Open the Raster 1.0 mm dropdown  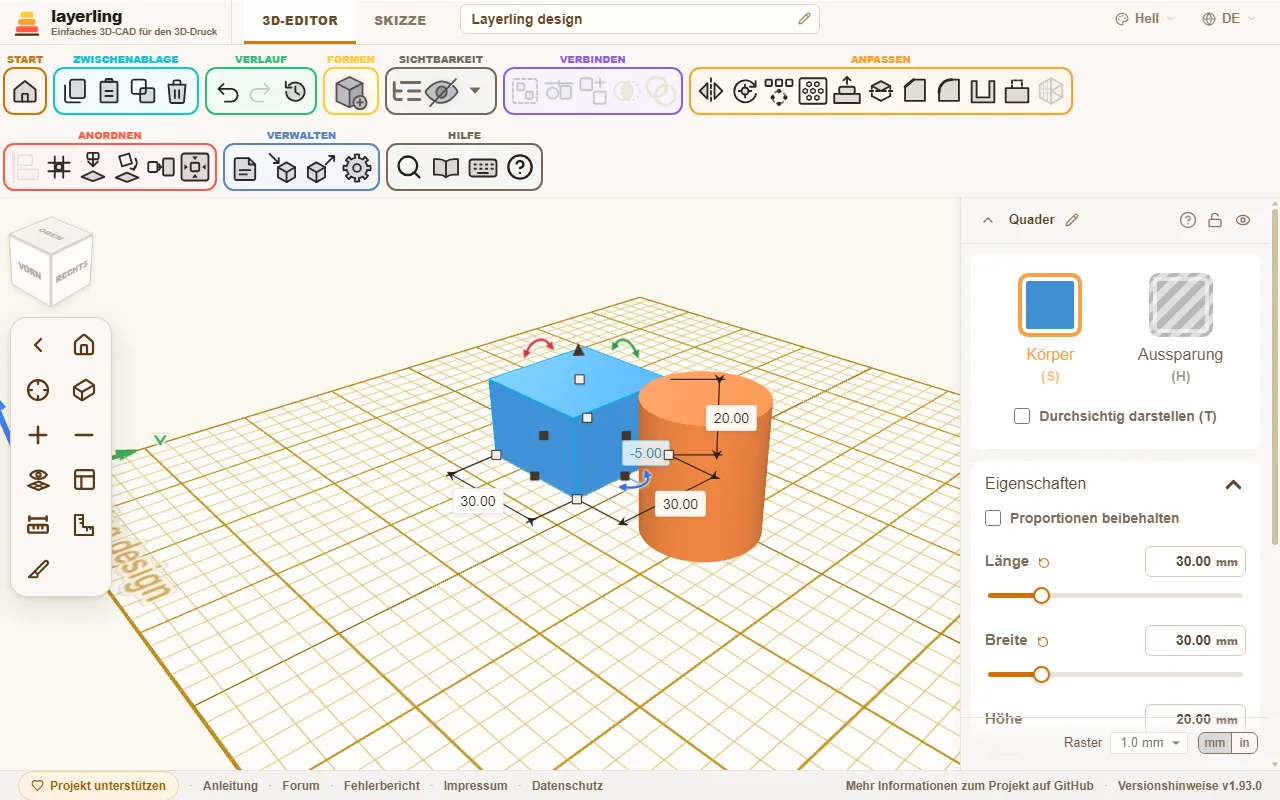point(1150,743)
